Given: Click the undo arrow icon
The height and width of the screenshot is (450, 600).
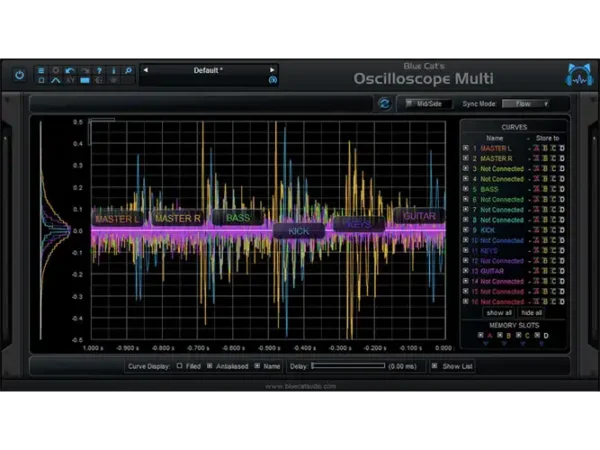Looking at the screenshot, I should pos(70,70).
